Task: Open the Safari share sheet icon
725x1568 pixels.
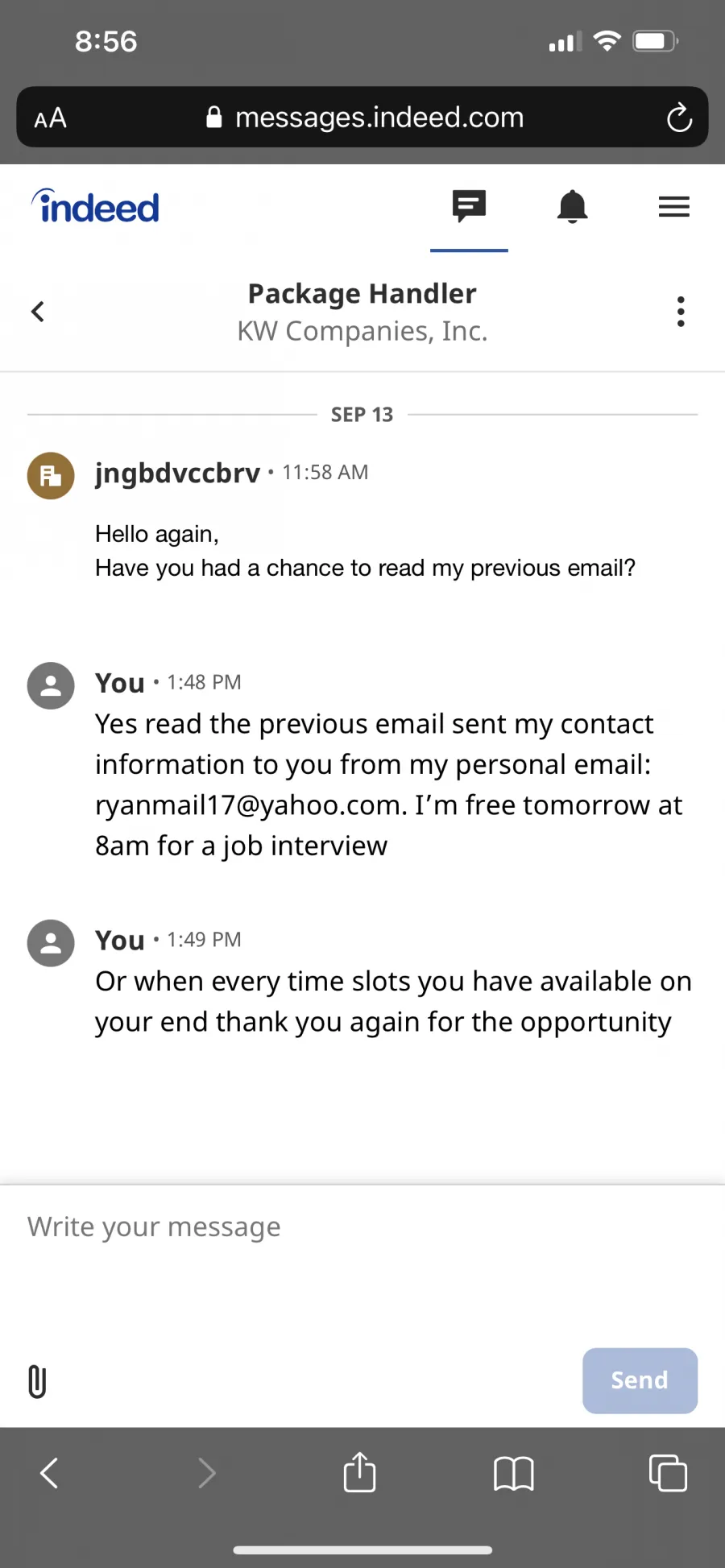Action: point(359,1471)
